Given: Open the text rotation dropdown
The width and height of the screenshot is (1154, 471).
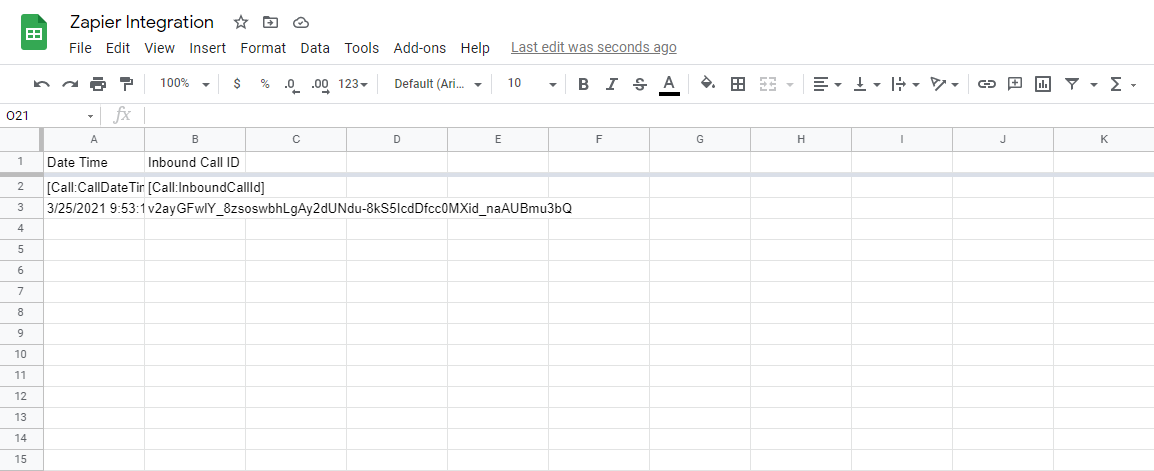Looking at the screenshot, I should coord(944,84).
